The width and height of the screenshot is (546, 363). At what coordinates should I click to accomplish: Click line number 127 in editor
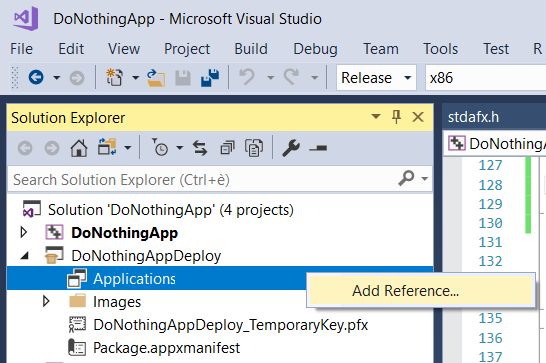(x=490, y=165)
